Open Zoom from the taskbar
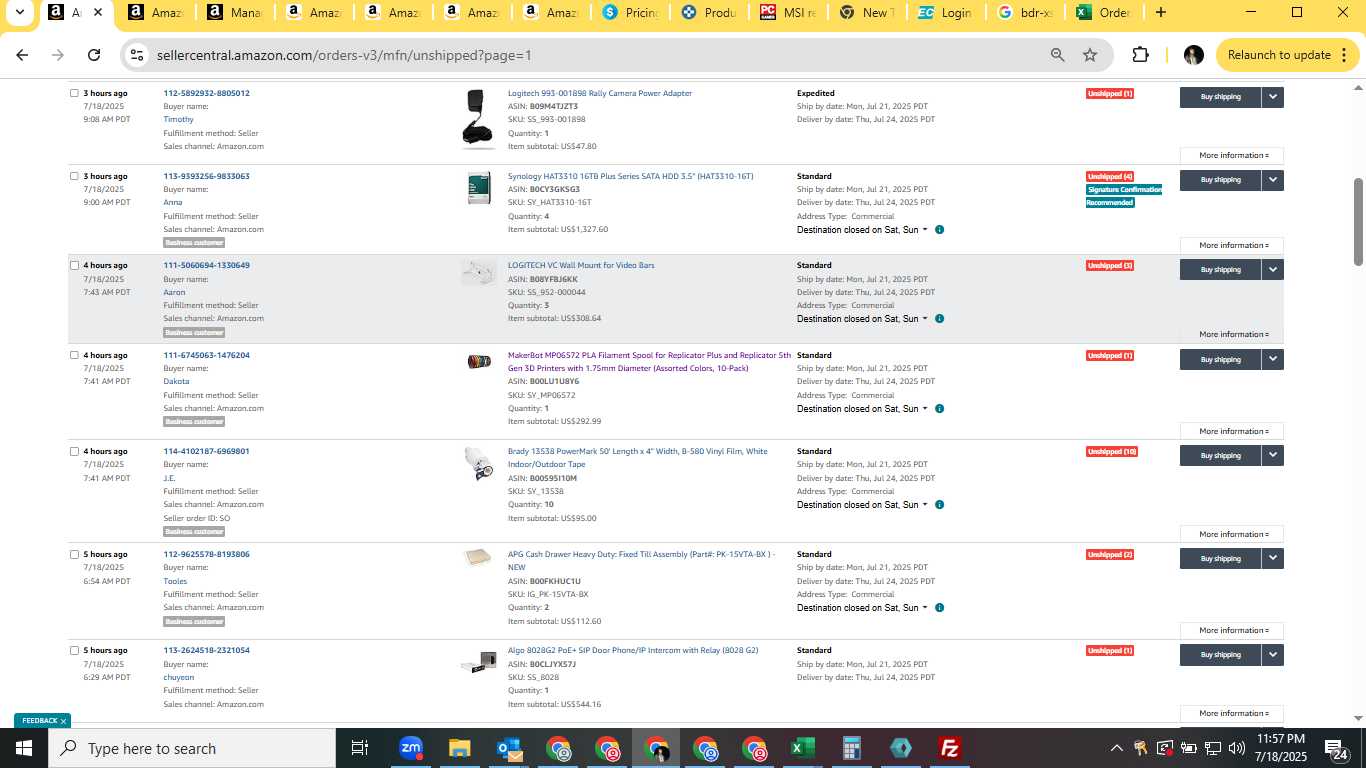The image size is (1366, 768). (x=410, y=748)
